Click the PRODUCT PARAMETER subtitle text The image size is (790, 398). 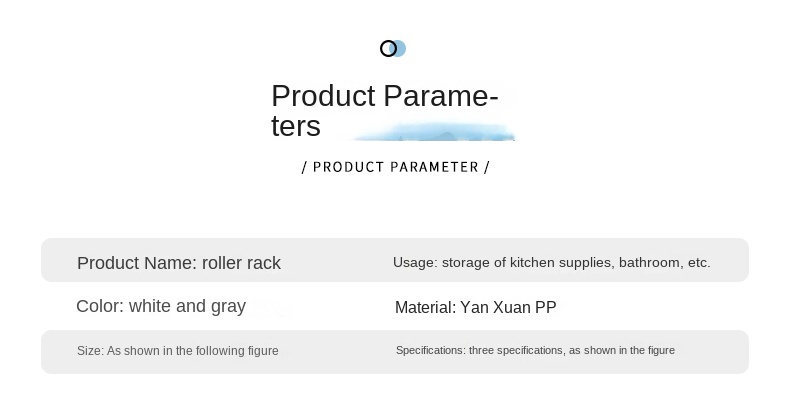[396, 167]
